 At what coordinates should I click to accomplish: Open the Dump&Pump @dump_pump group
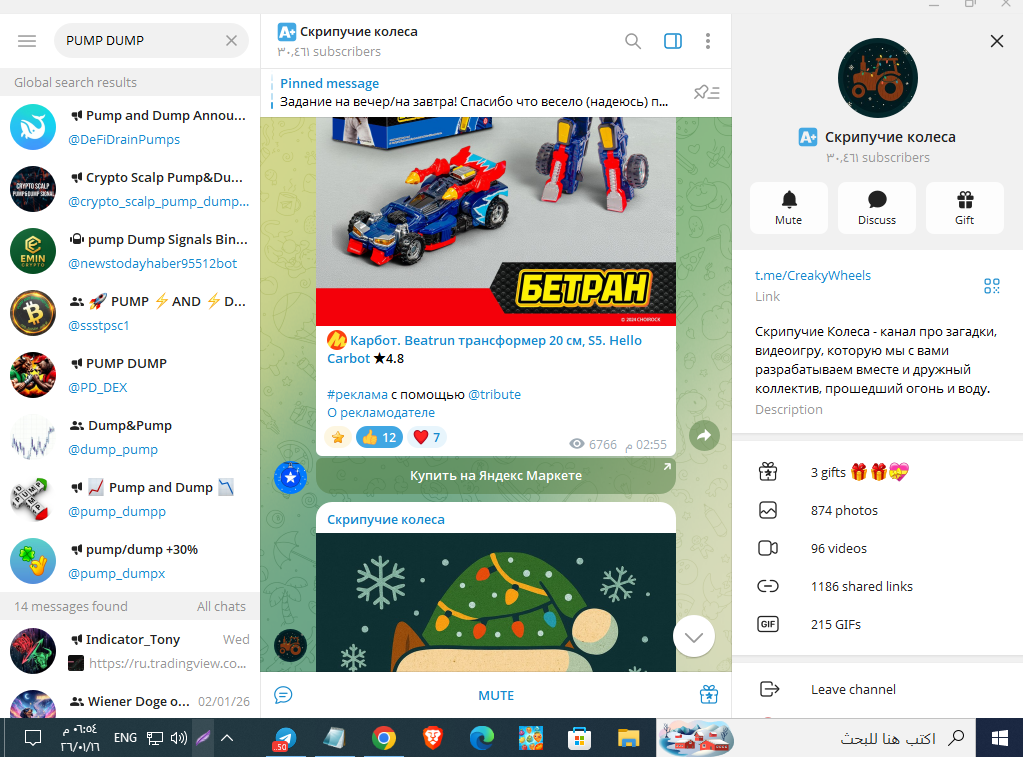click(x=130, y=437)
